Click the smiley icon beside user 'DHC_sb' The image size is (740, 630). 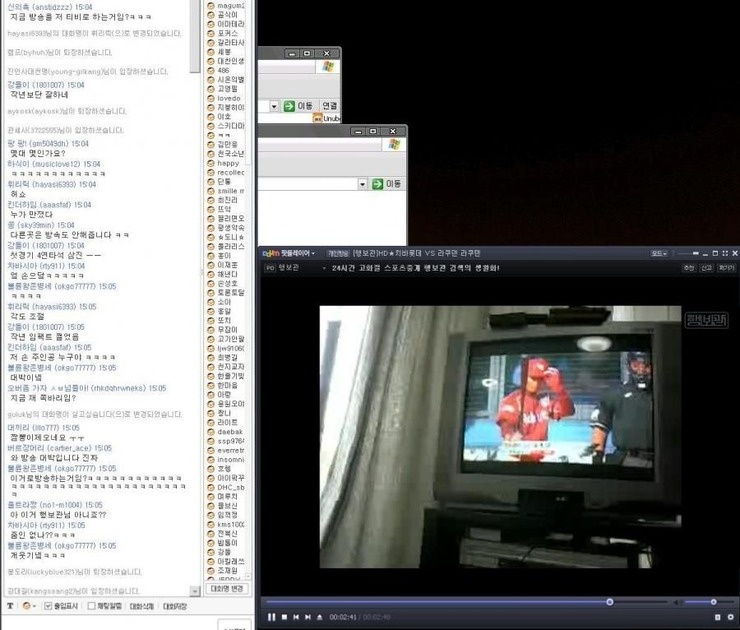tap(211, 487)
